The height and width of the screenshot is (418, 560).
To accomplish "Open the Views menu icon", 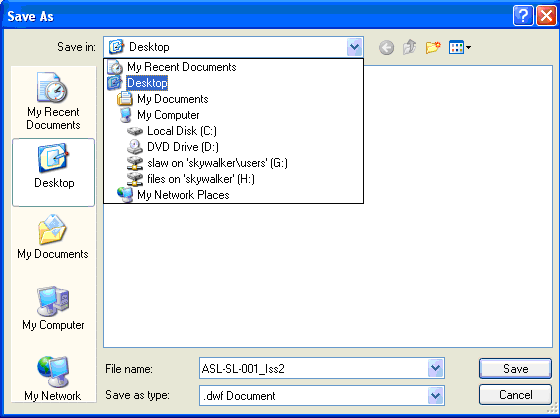I will 460,47.
